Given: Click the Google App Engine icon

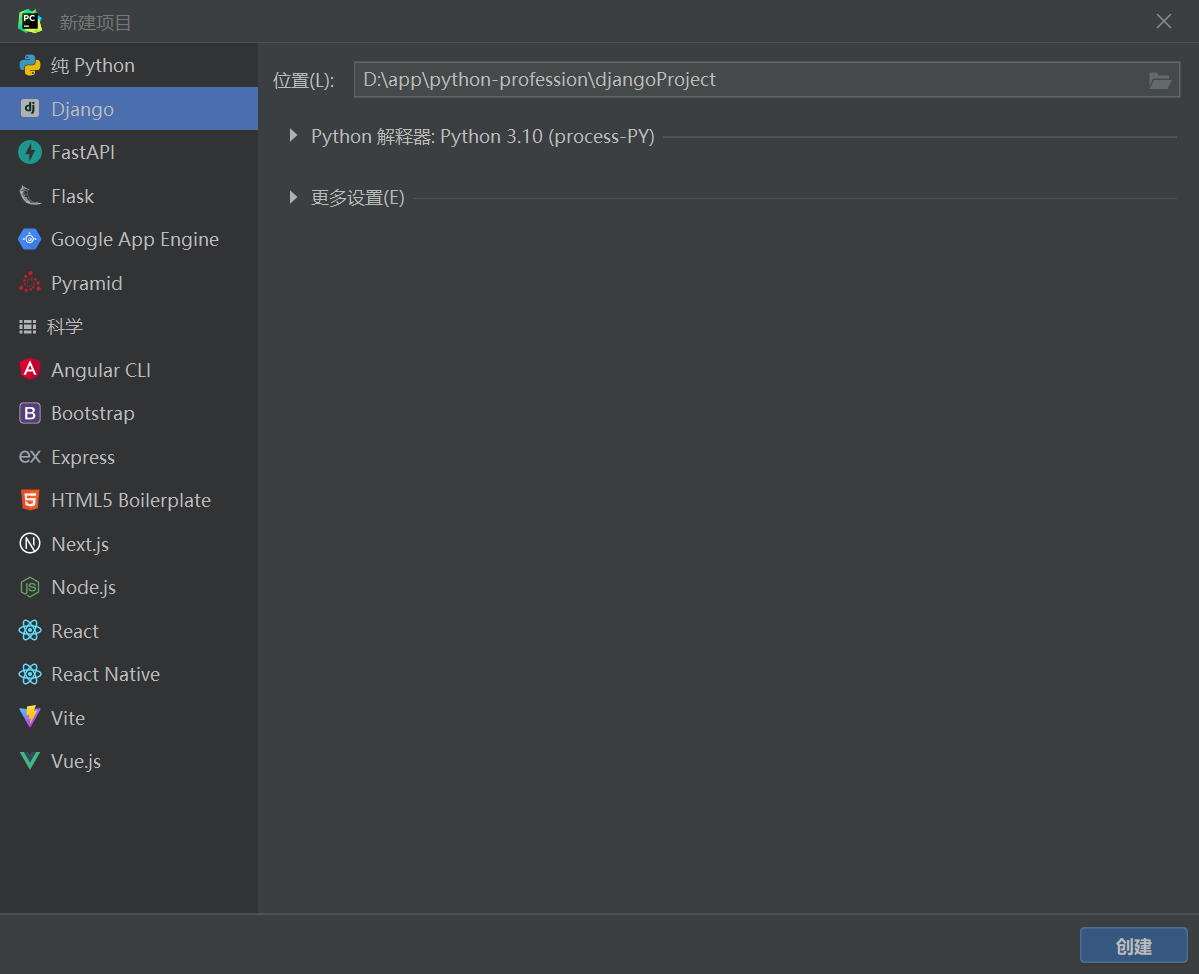Looking at the screenshot, I should (30, 239).
